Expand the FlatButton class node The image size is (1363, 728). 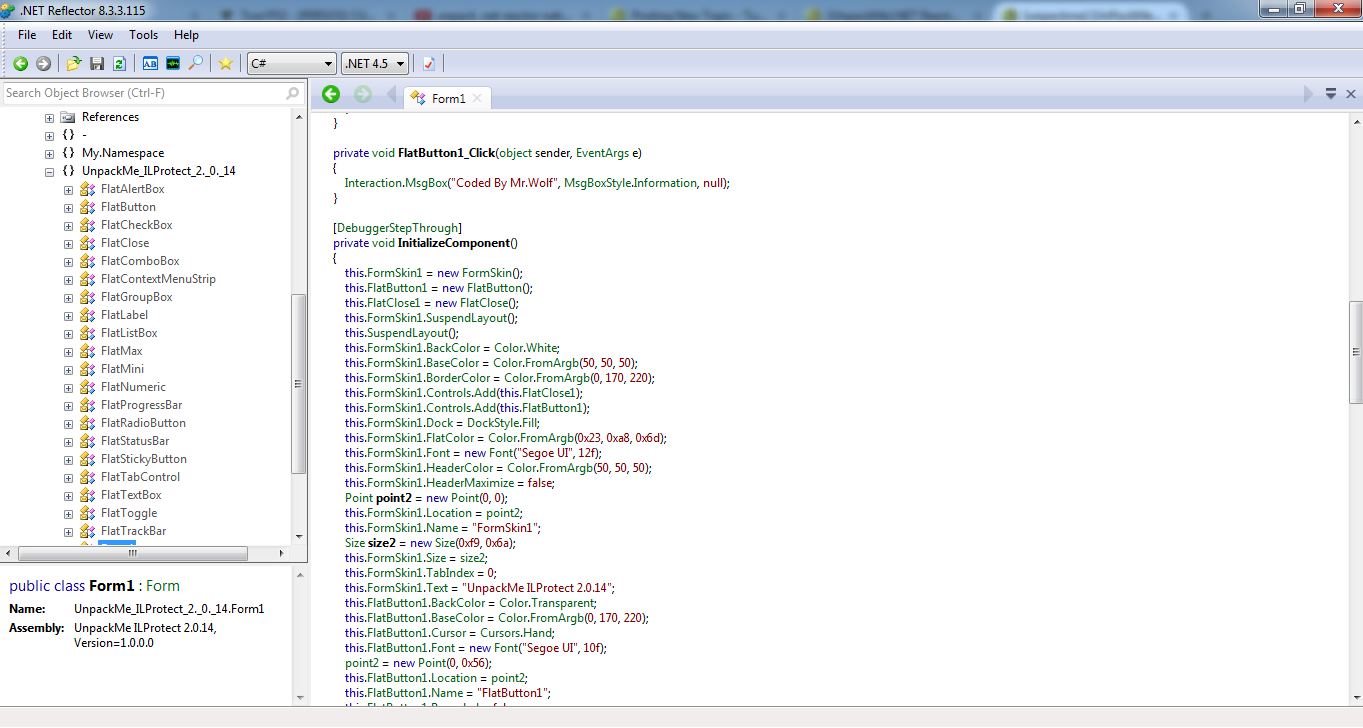point(68,208)
